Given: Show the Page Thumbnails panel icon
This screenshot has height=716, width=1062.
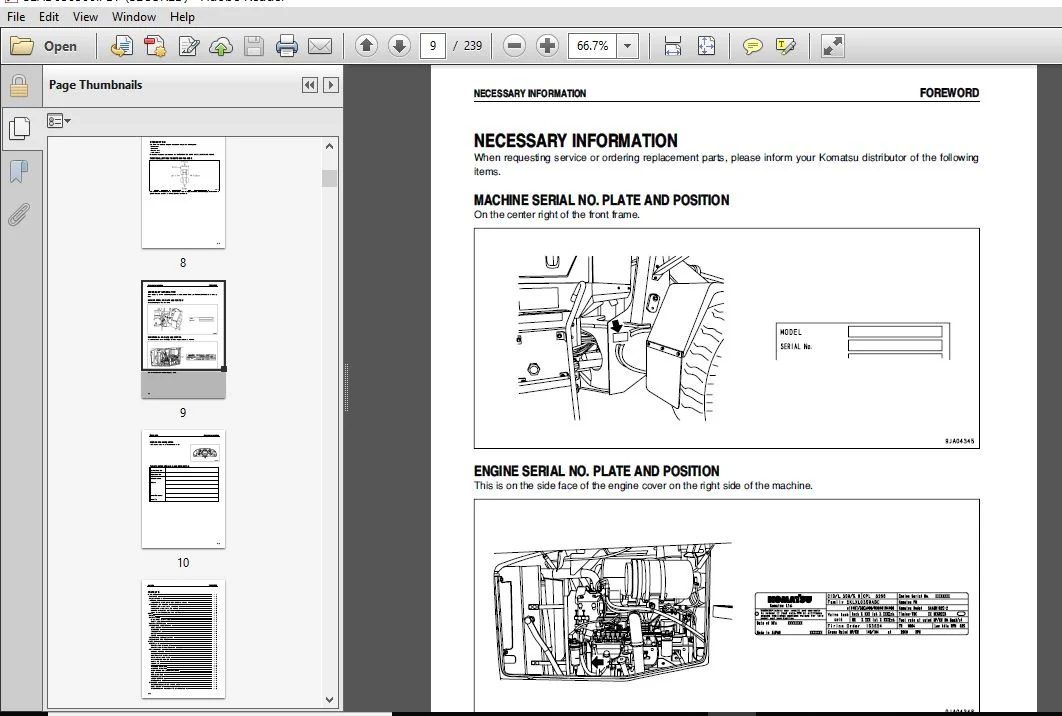Looking at the screenshot, I should (19, 128).
